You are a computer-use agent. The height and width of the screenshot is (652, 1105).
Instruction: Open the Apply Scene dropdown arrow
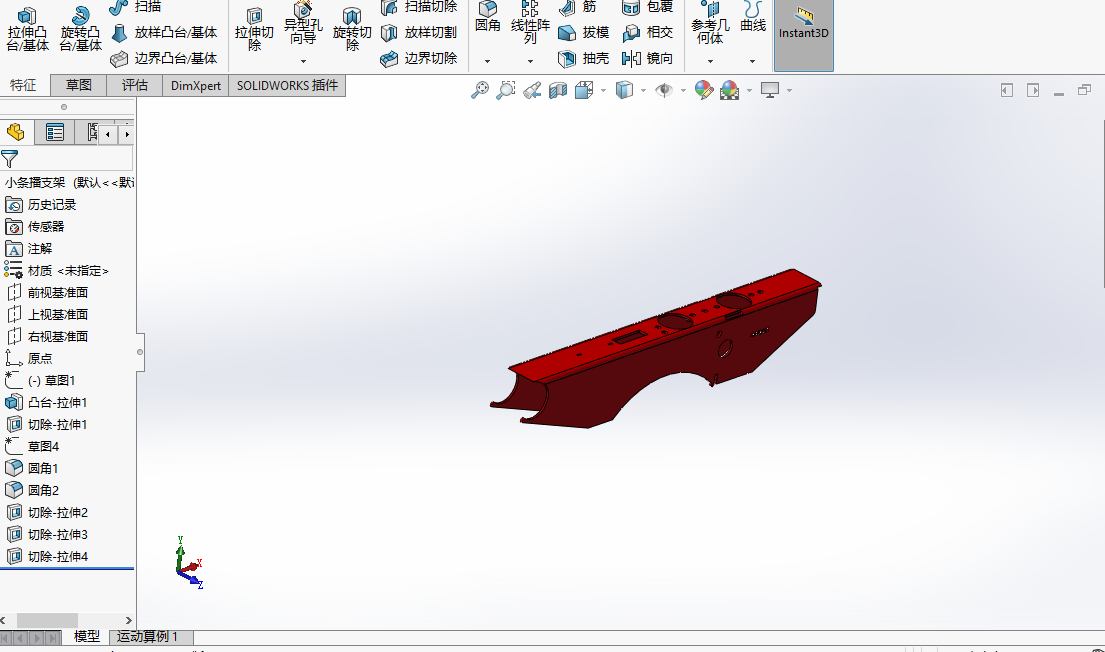coord(749,90)
